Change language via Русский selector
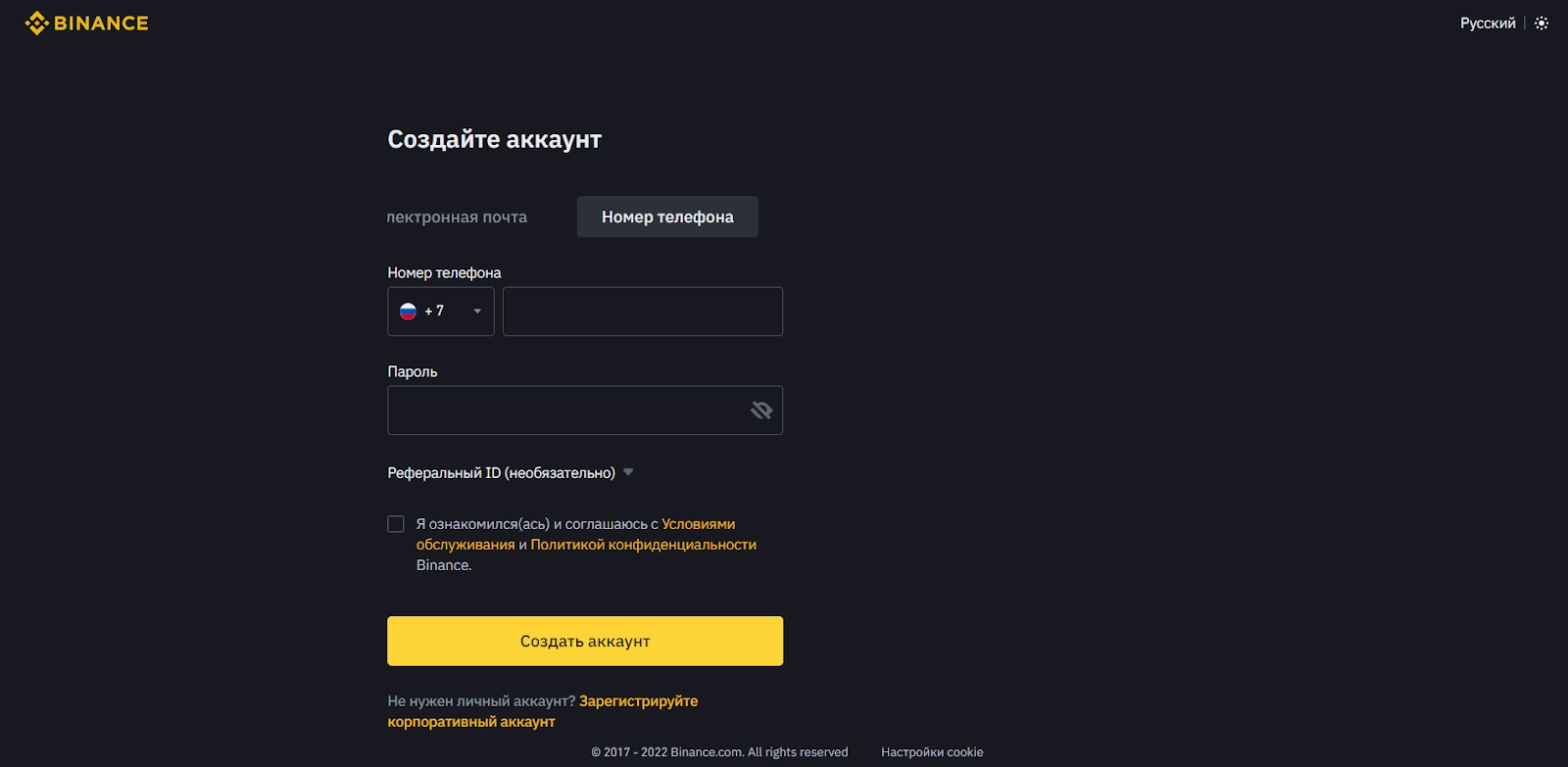This screenshot has height=767, width=1568. [1488, 24]
